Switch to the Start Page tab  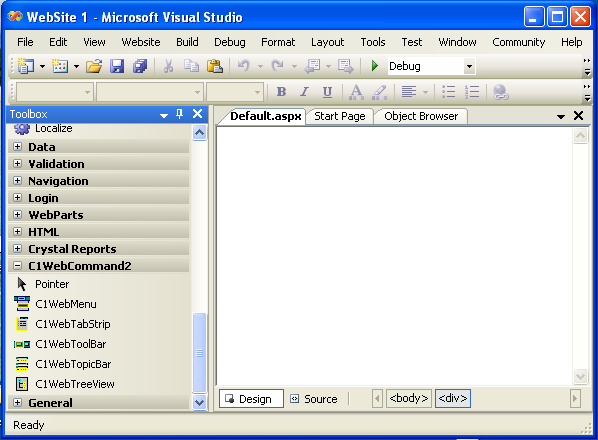(340, 116)
